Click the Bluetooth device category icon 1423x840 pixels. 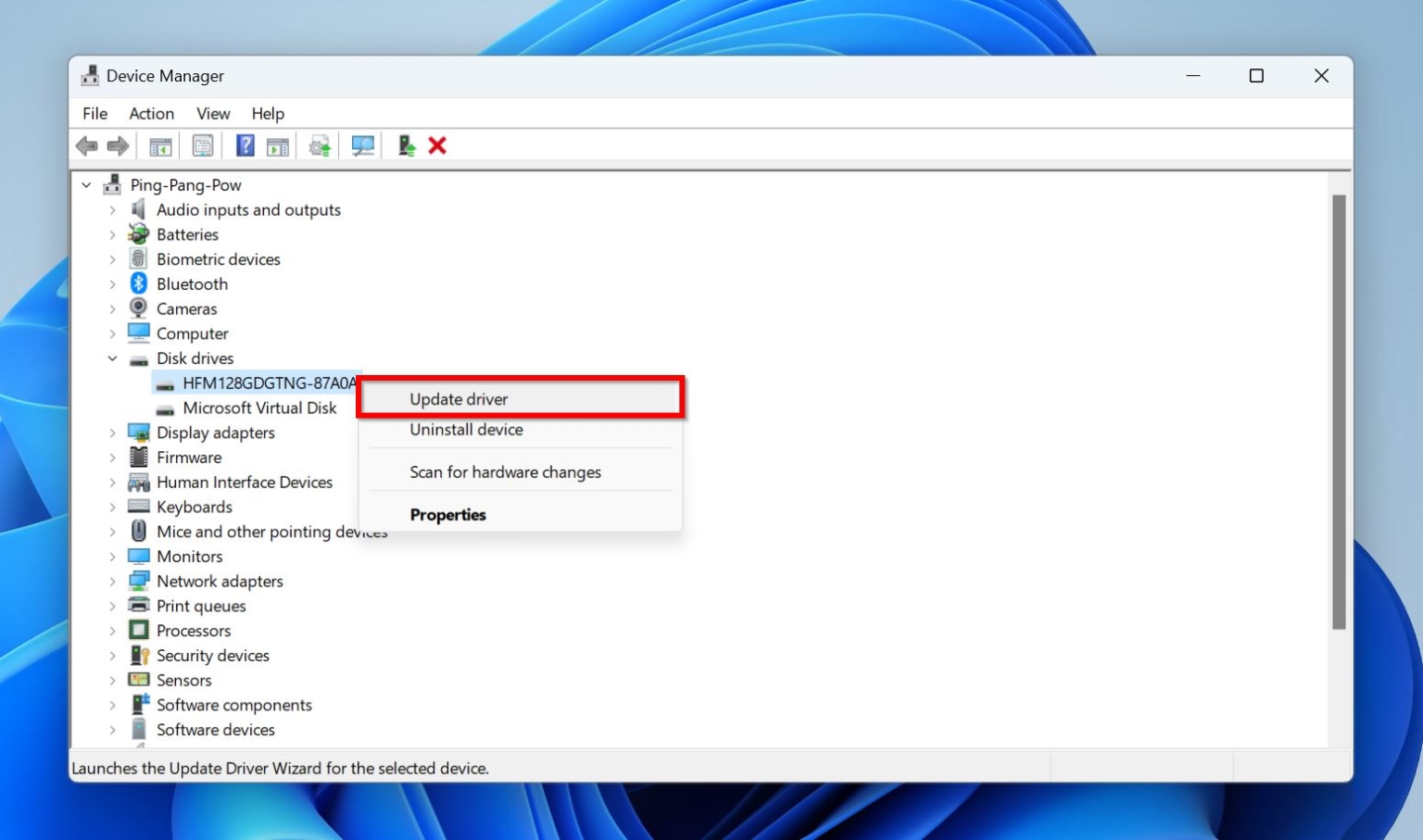pyautogui.click(x=138, y=283)
